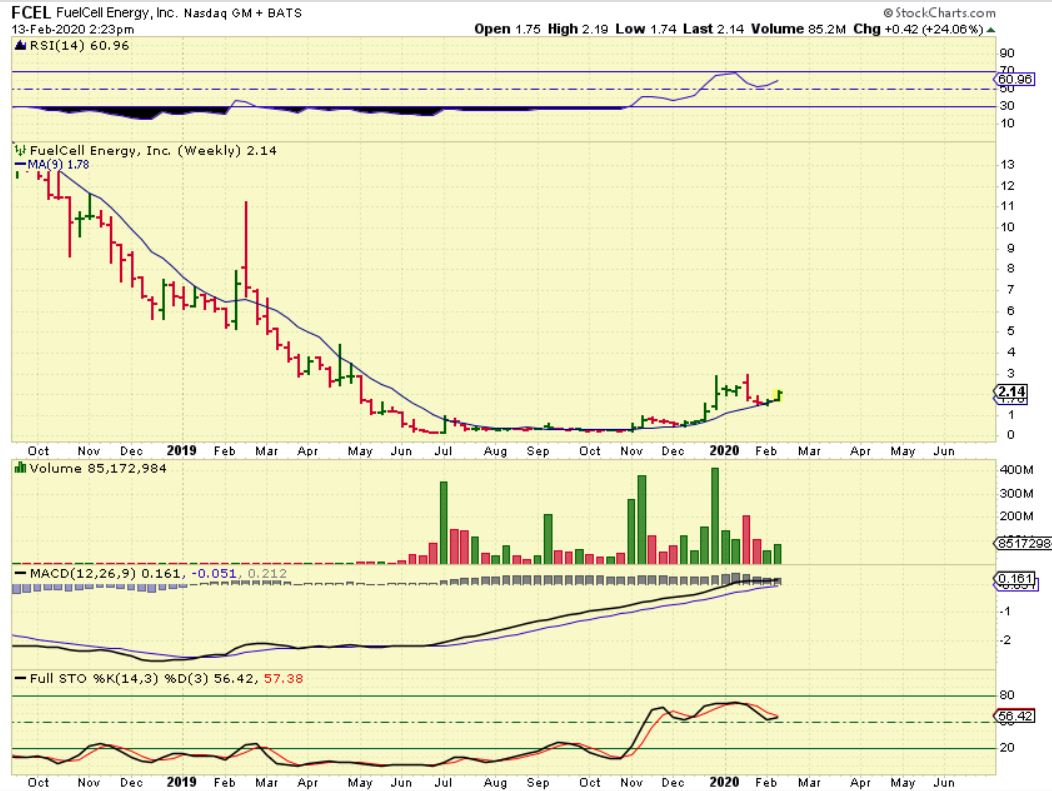The image size is (1052, 791).
Task: Click the '2019' label under the price chart
Action: coord(181,451)
